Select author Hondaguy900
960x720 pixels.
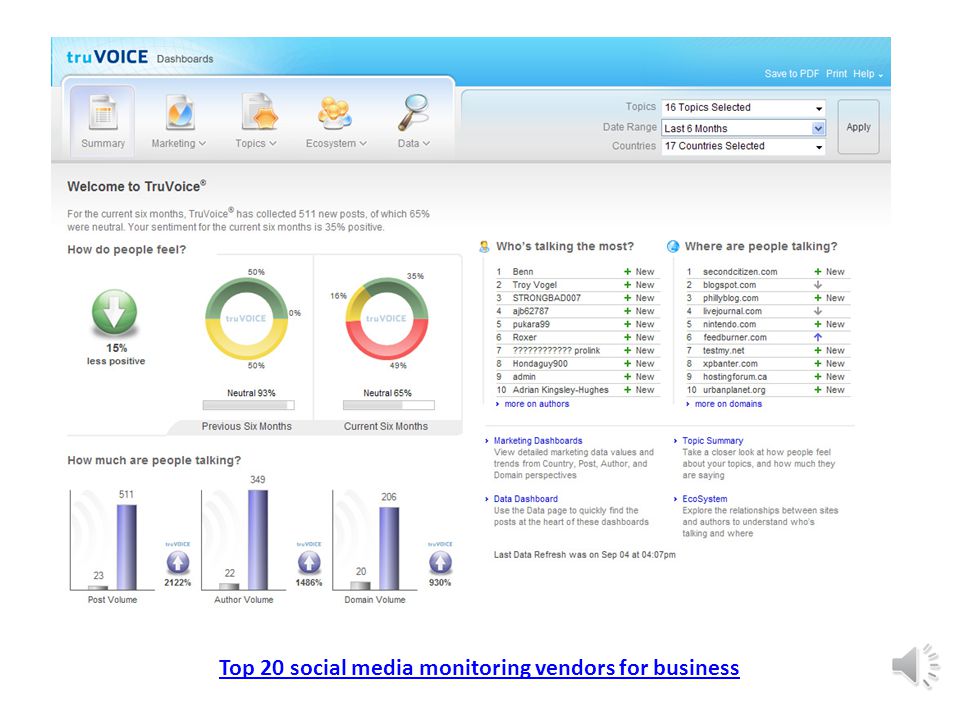[x=540, y=364]
